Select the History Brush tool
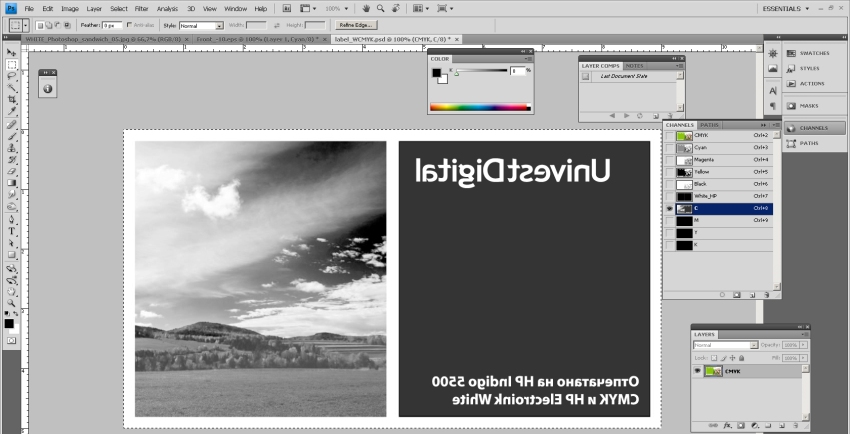 click(x=11, y=160)
